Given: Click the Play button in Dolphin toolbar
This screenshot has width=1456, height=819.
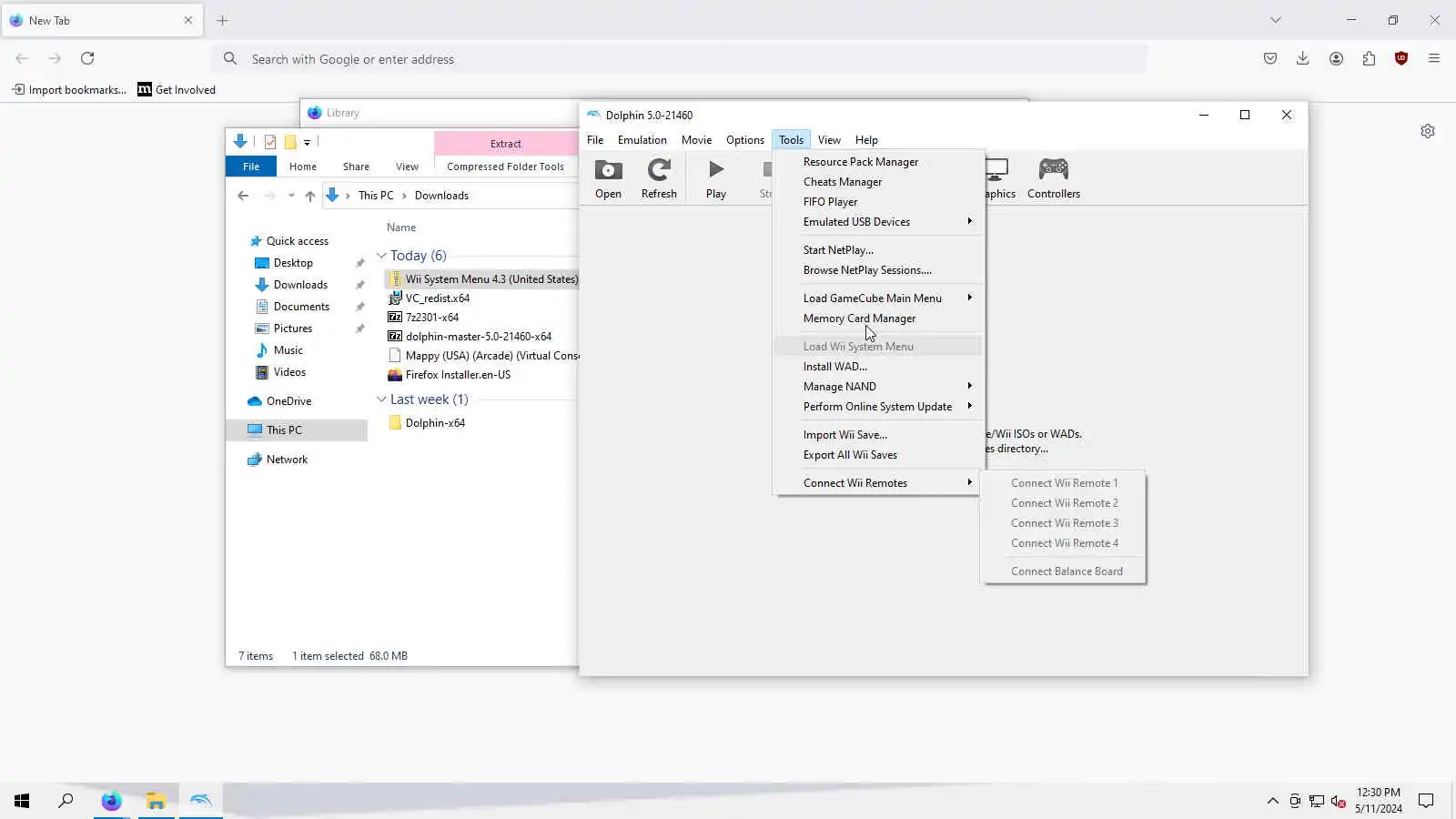Looking at the screenshot, I should pos(716,178).
